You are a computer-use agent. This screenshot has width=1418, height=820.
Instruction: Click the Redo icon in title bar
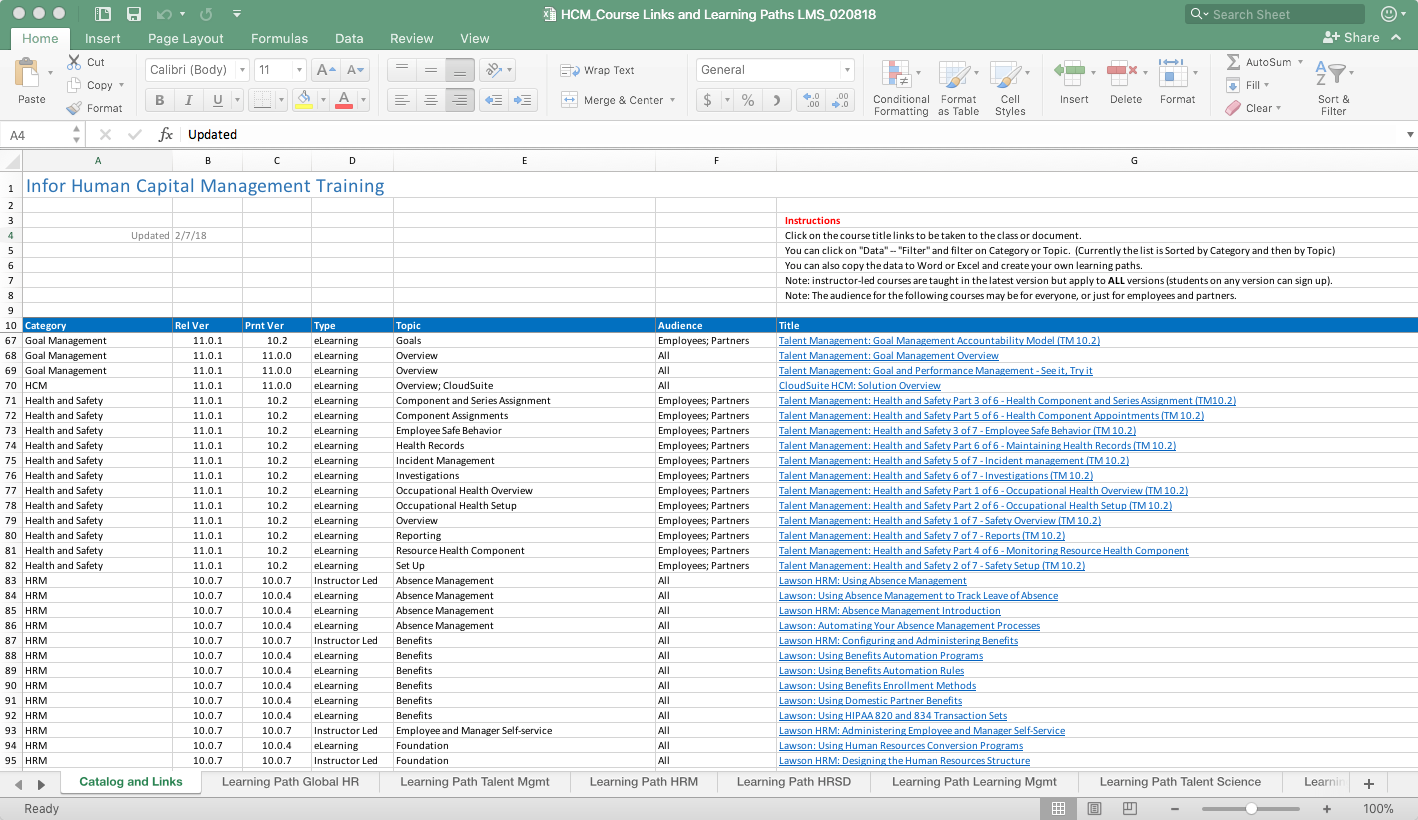tap(206, 14)
